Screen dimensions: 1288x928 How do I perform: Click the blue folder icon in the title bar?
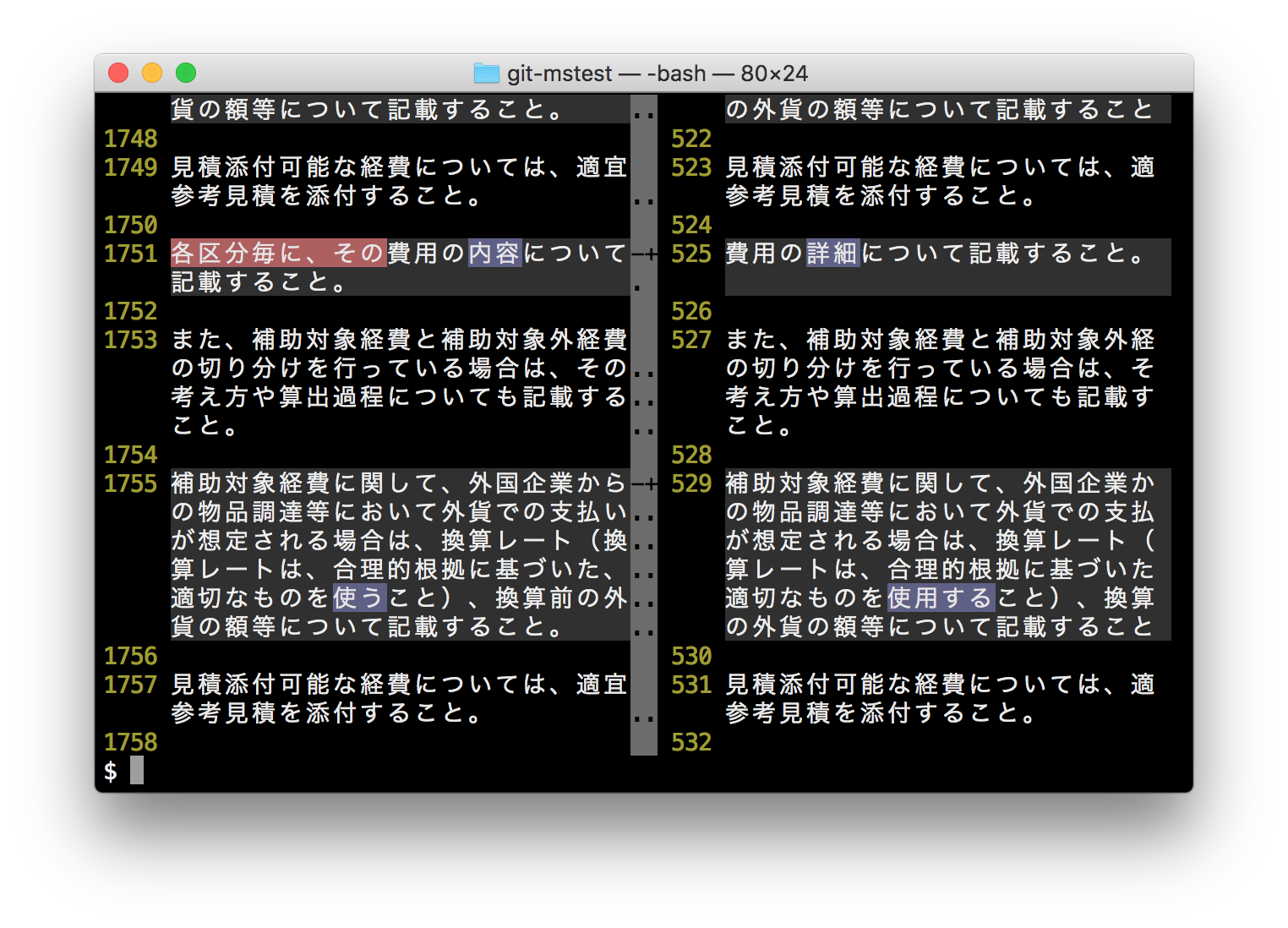(488, 74)
